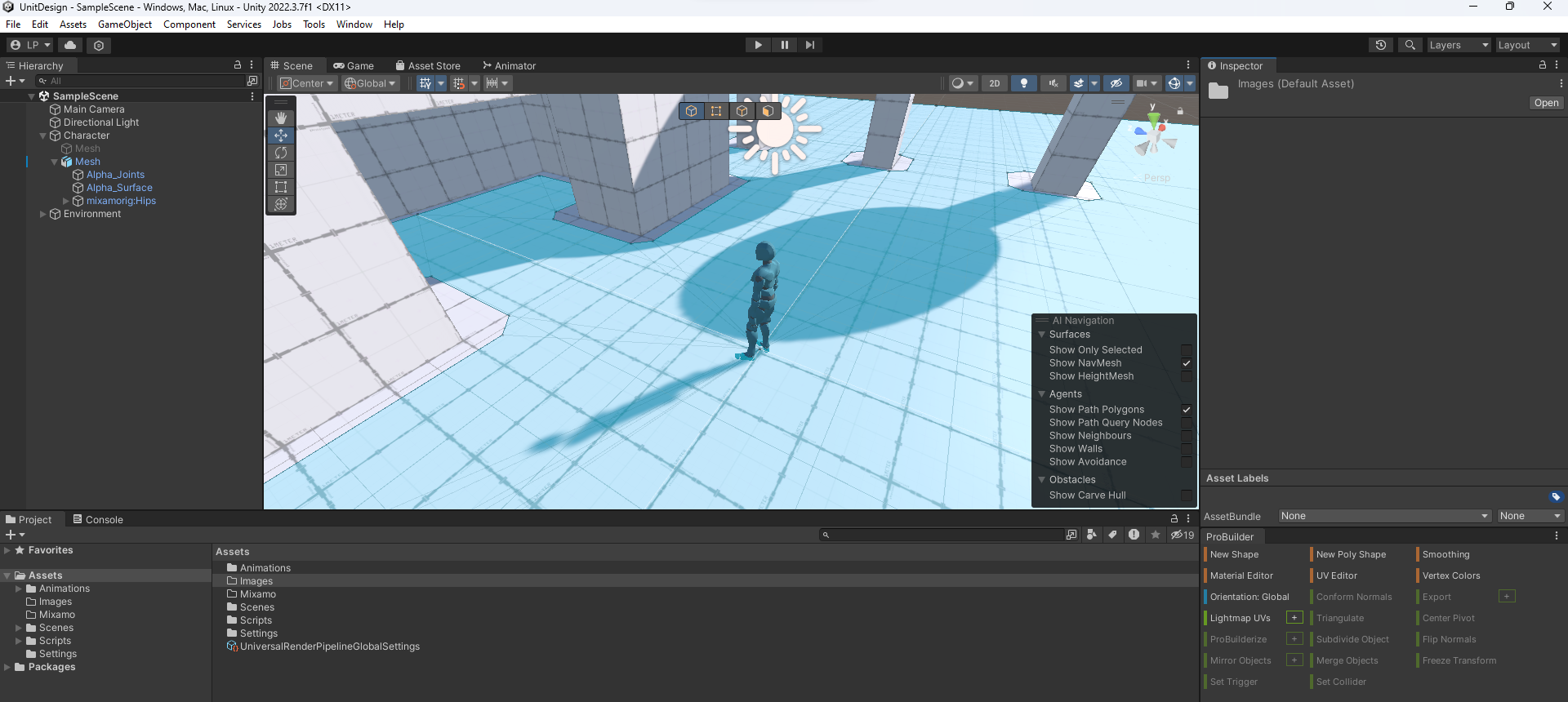The image size is (1568, 702).
Task: Click Lightmap UVs options plus button
Action: [x=1294, y=618]
